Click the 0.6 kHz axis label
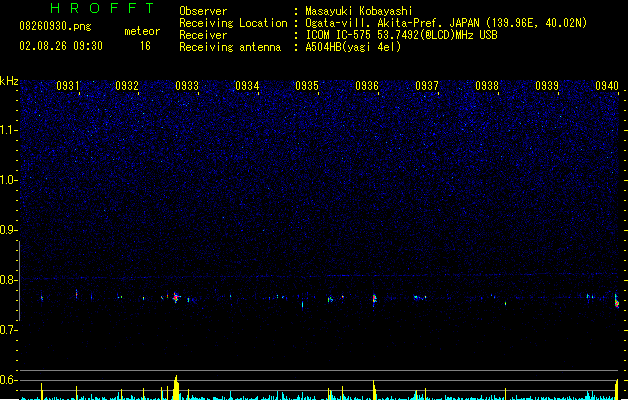The height and width of the screenshot is (400, 629). click(8, 380)
